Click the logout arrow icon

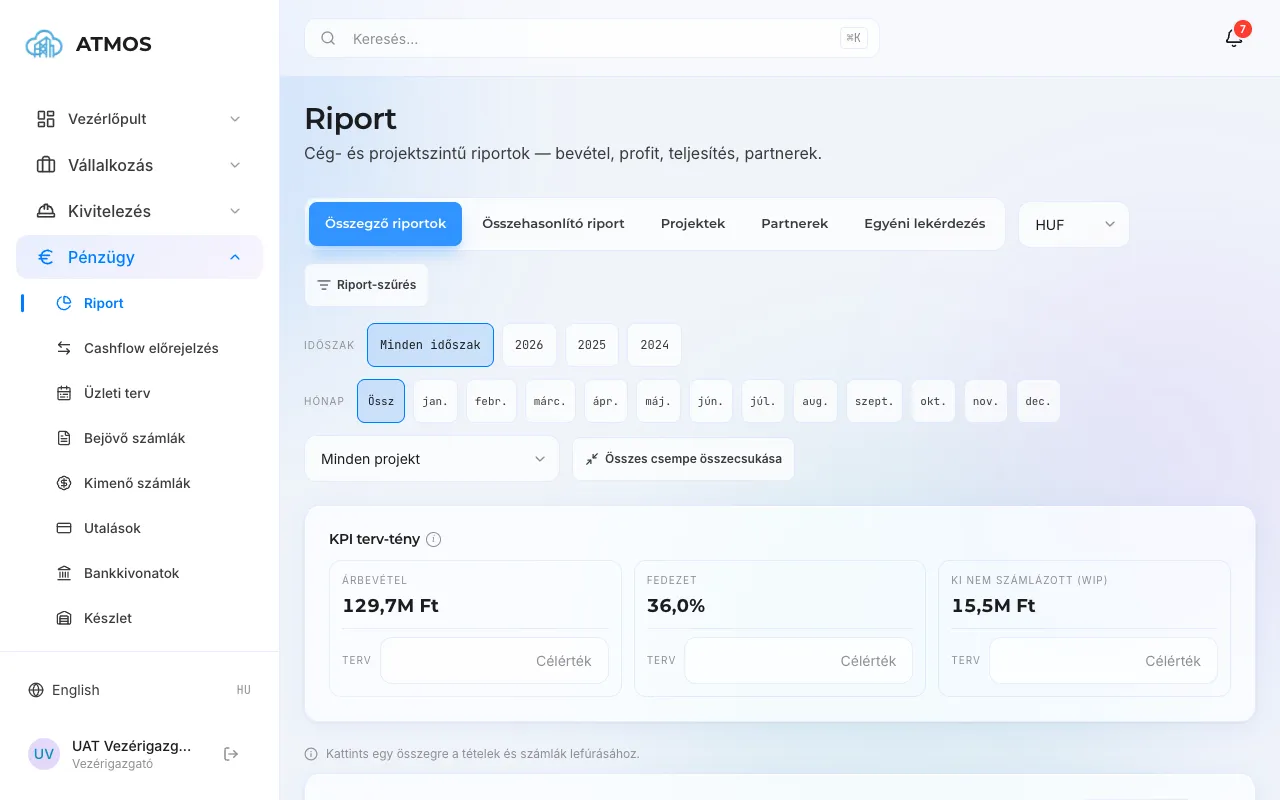pyautogui.click(x=231, y=754)
